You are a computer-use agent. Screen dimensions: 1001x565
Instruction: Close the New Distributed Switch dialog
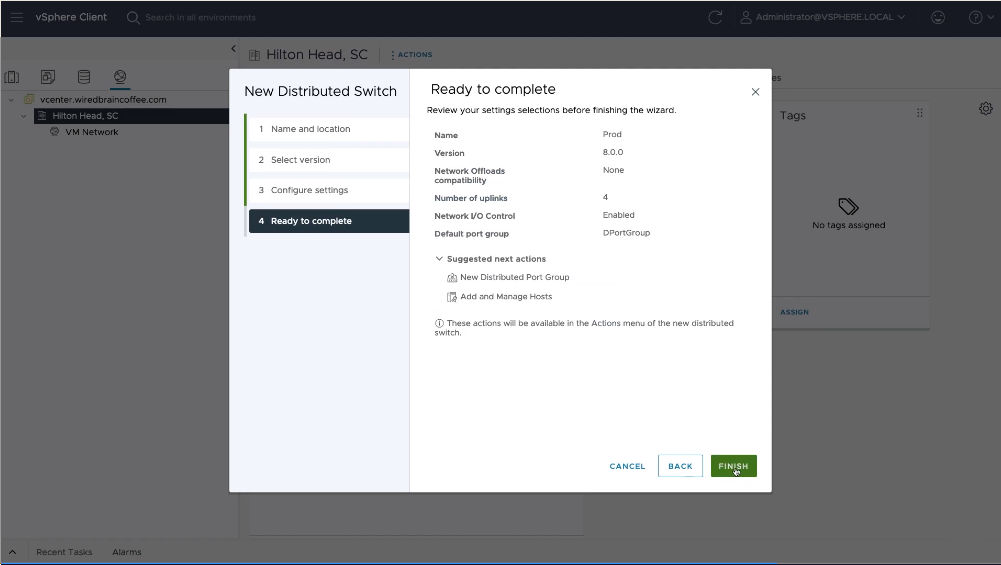[755, 91]
